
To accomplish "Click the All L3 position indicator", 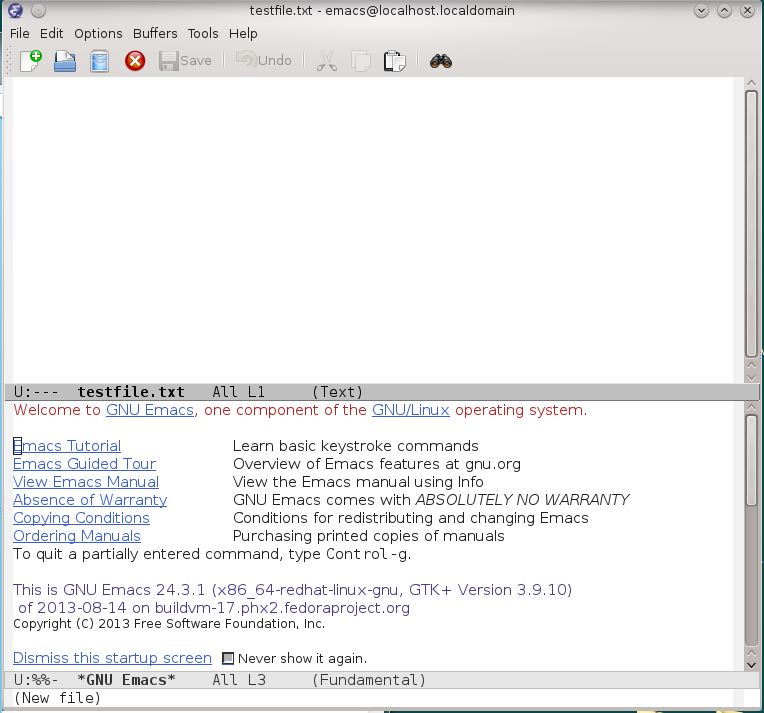I will point(239,680).
